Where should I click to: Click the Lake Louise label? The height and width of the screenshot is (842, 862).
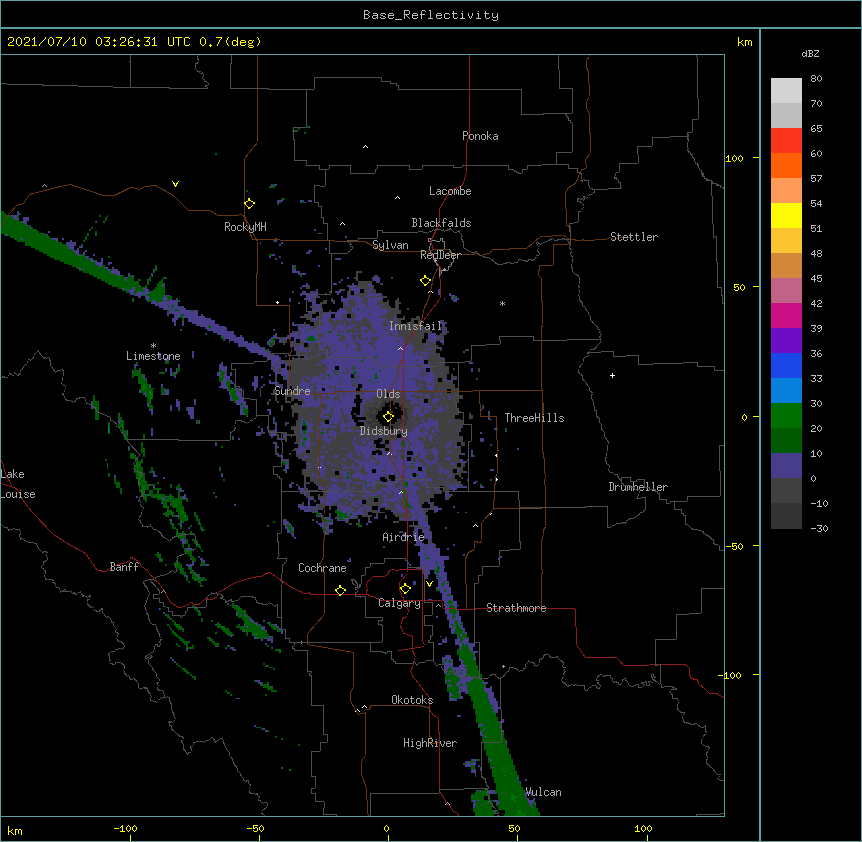point(18,484)
